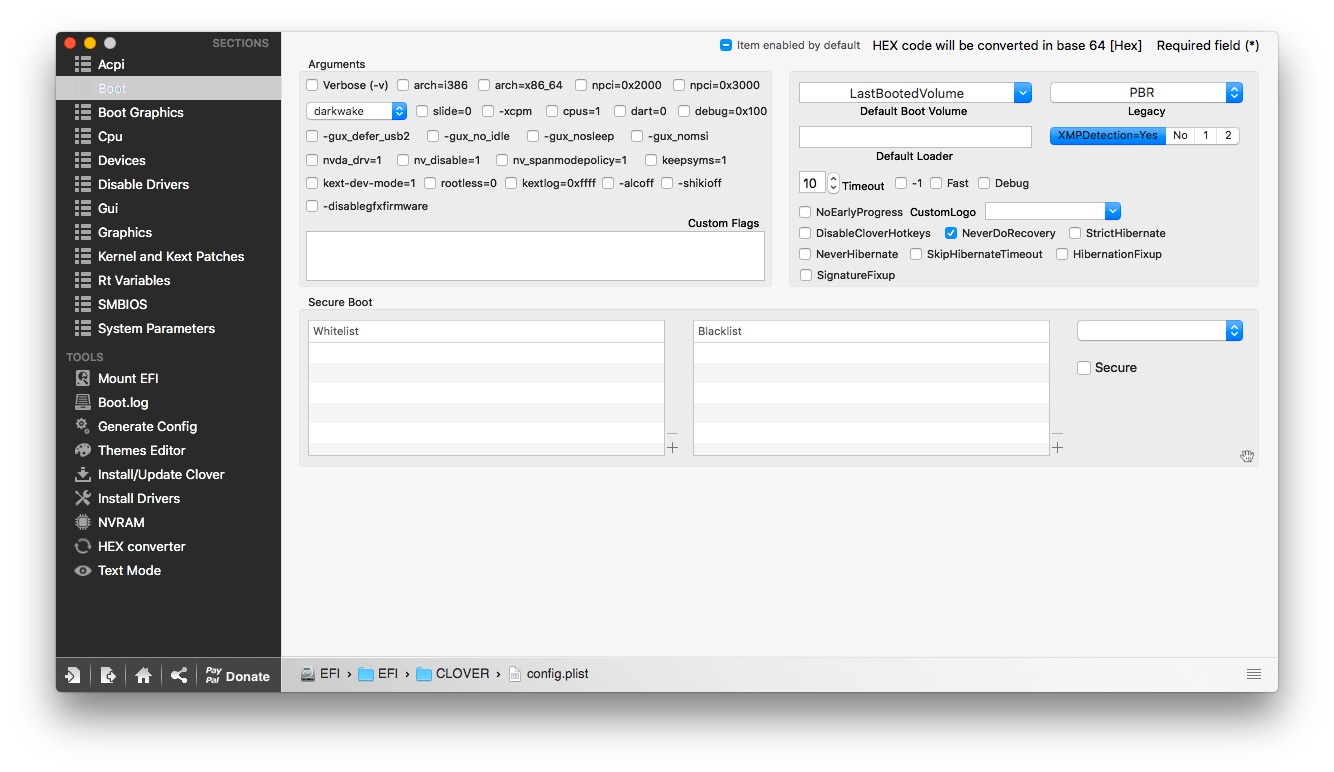This screenshot has height=772, width=1334.
Task: Toggle the arch=x86_64 checkbox
Action: pyautogui.click(x=484, y=85)
